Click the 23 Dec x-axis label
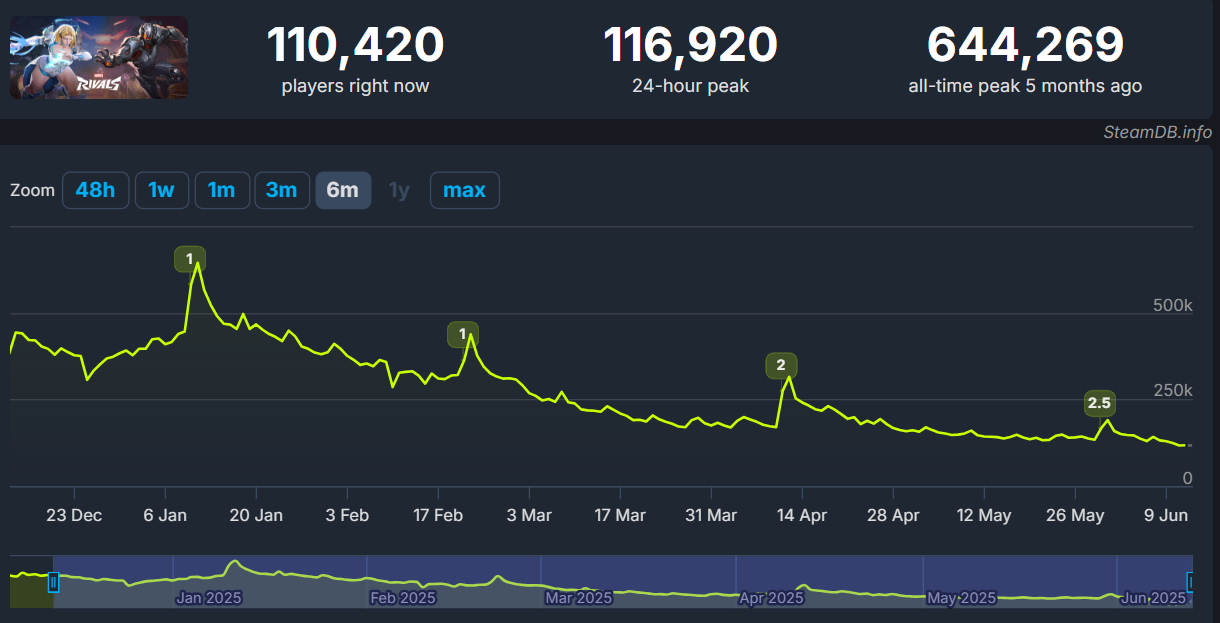 pos(74,516)
